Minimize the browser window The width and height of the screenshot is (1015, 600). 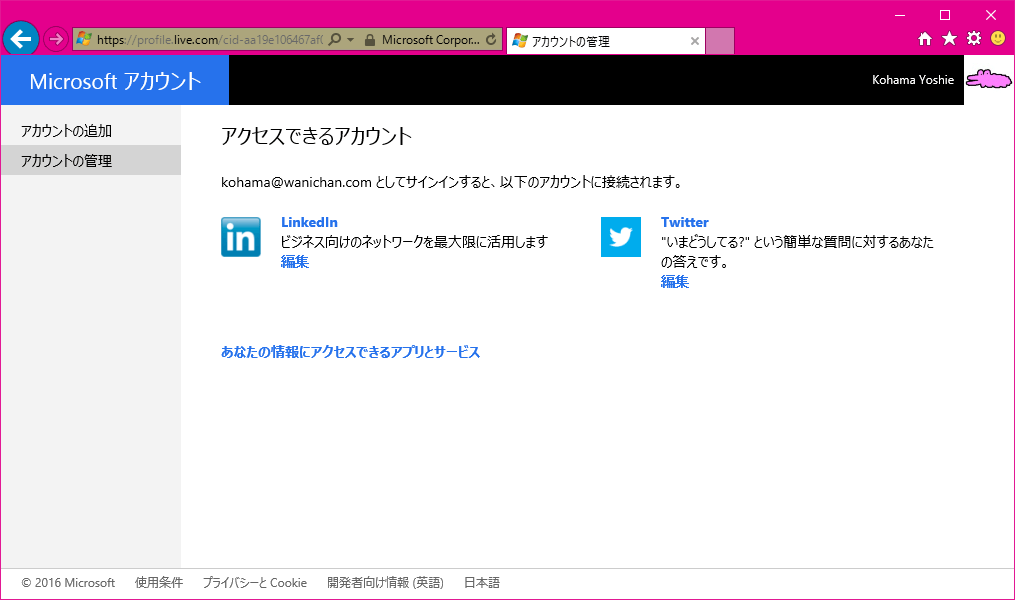point(900,15)
